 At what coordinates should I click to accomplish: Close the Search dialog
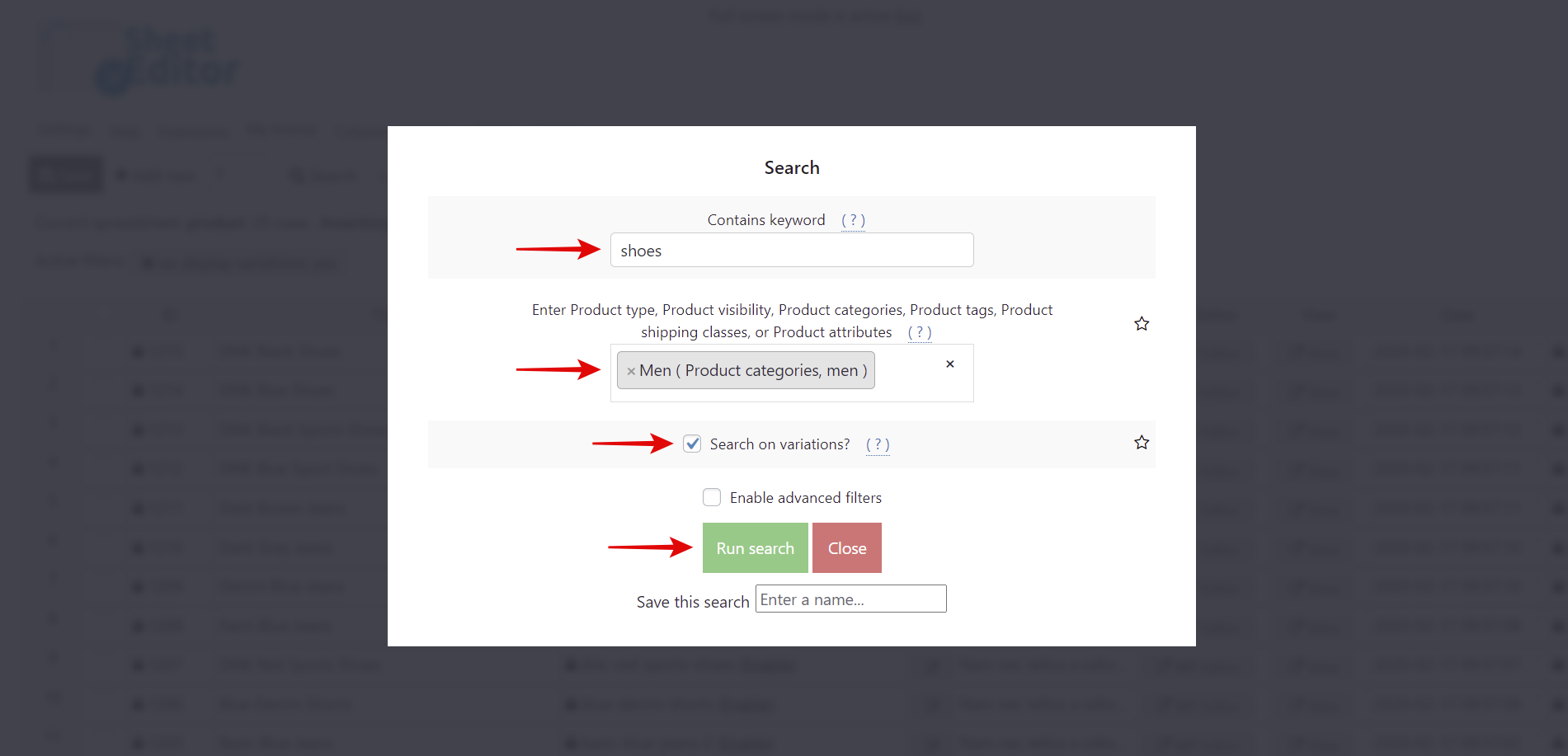click(x=846, y=547)
